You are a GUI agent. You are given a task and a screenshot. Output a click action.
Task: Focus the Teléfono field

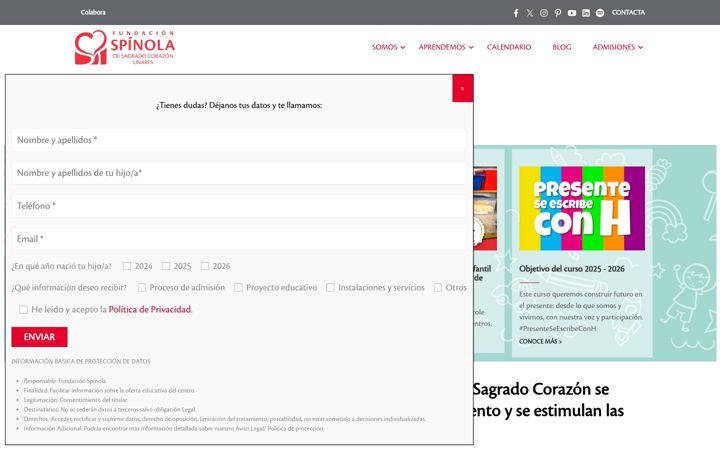point(239,206)
